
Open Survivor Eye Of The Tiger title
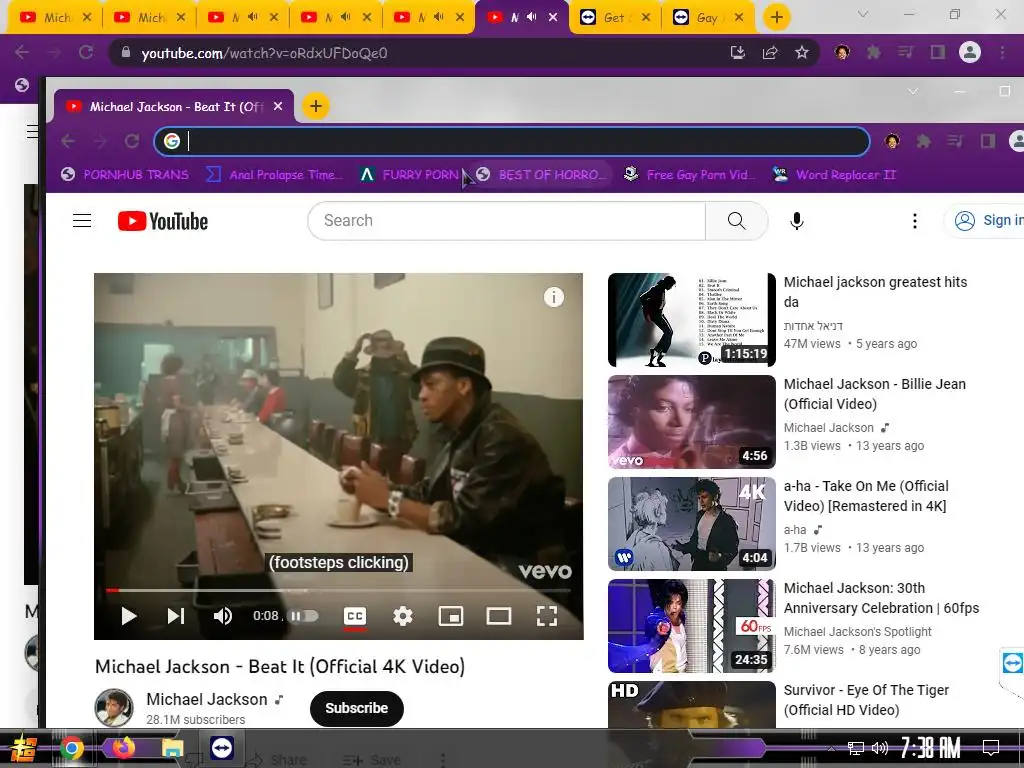click(866, 699)
